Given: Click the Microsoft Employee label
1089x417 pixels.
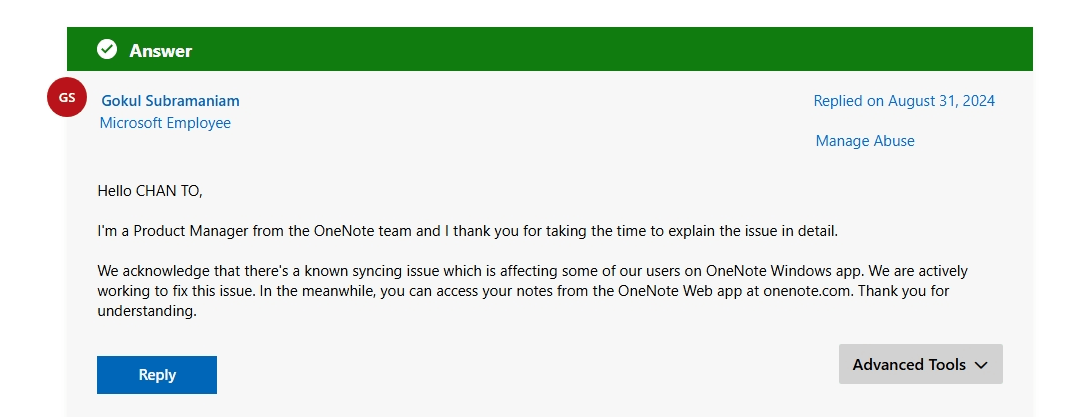Looking at the screenshot, I should (165, 123).
